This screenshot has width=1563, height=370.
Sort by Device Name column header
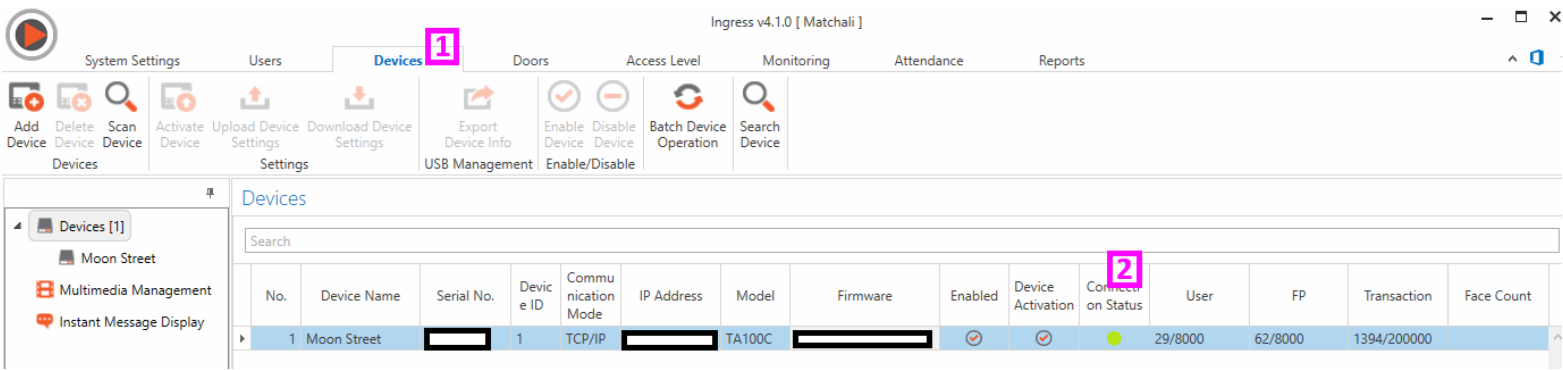[x=360, y=296]
